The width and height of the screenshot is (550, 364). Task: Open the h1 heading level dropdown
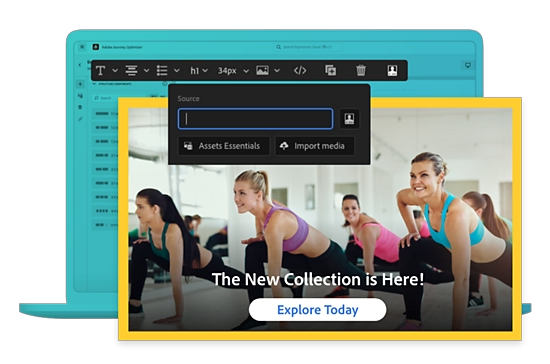pyautogui.click(x=199, y=71)
